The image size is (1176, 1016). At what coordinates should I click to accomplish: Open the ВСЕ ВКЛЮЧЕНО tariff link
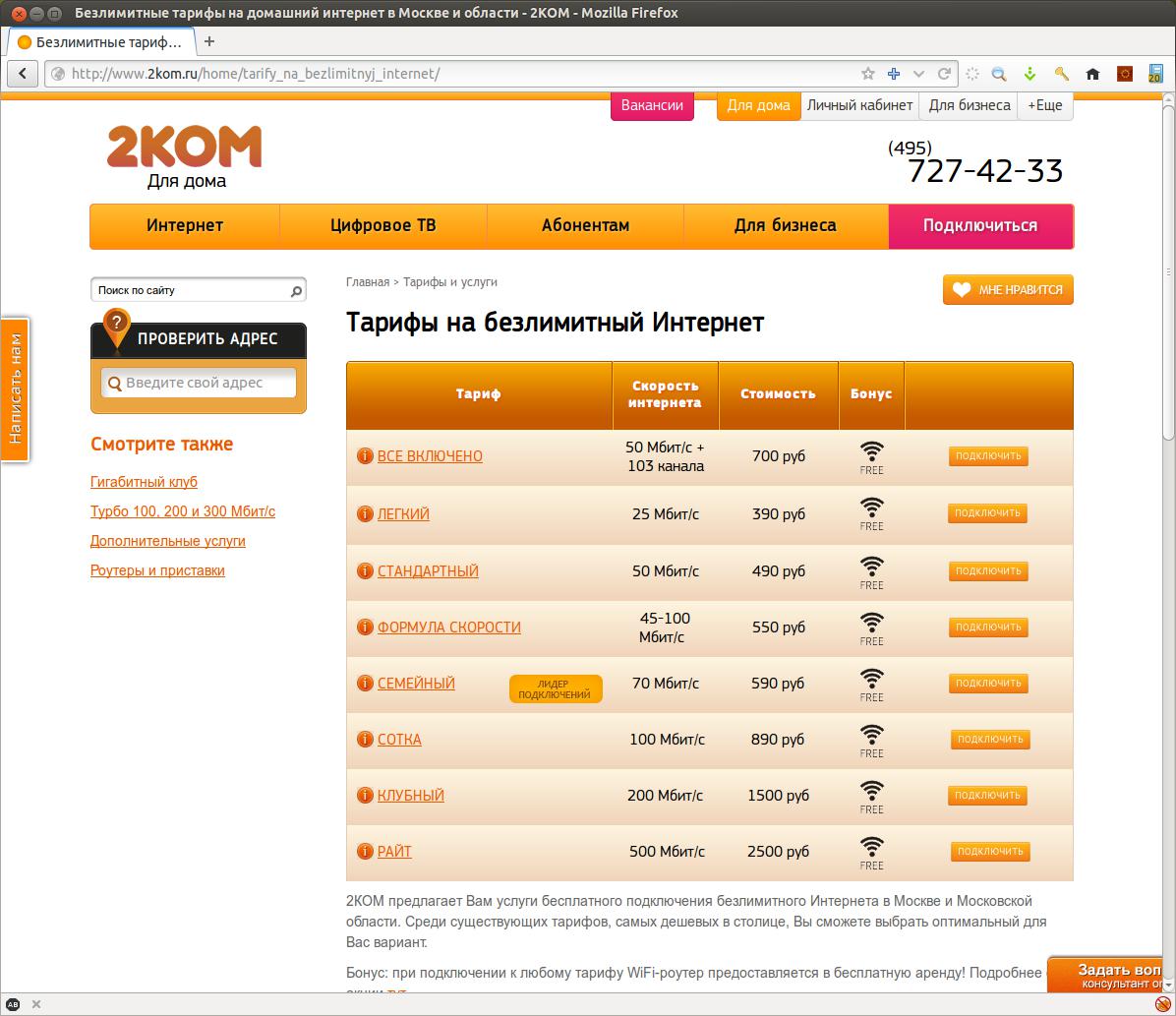click(x=430, y=456)
